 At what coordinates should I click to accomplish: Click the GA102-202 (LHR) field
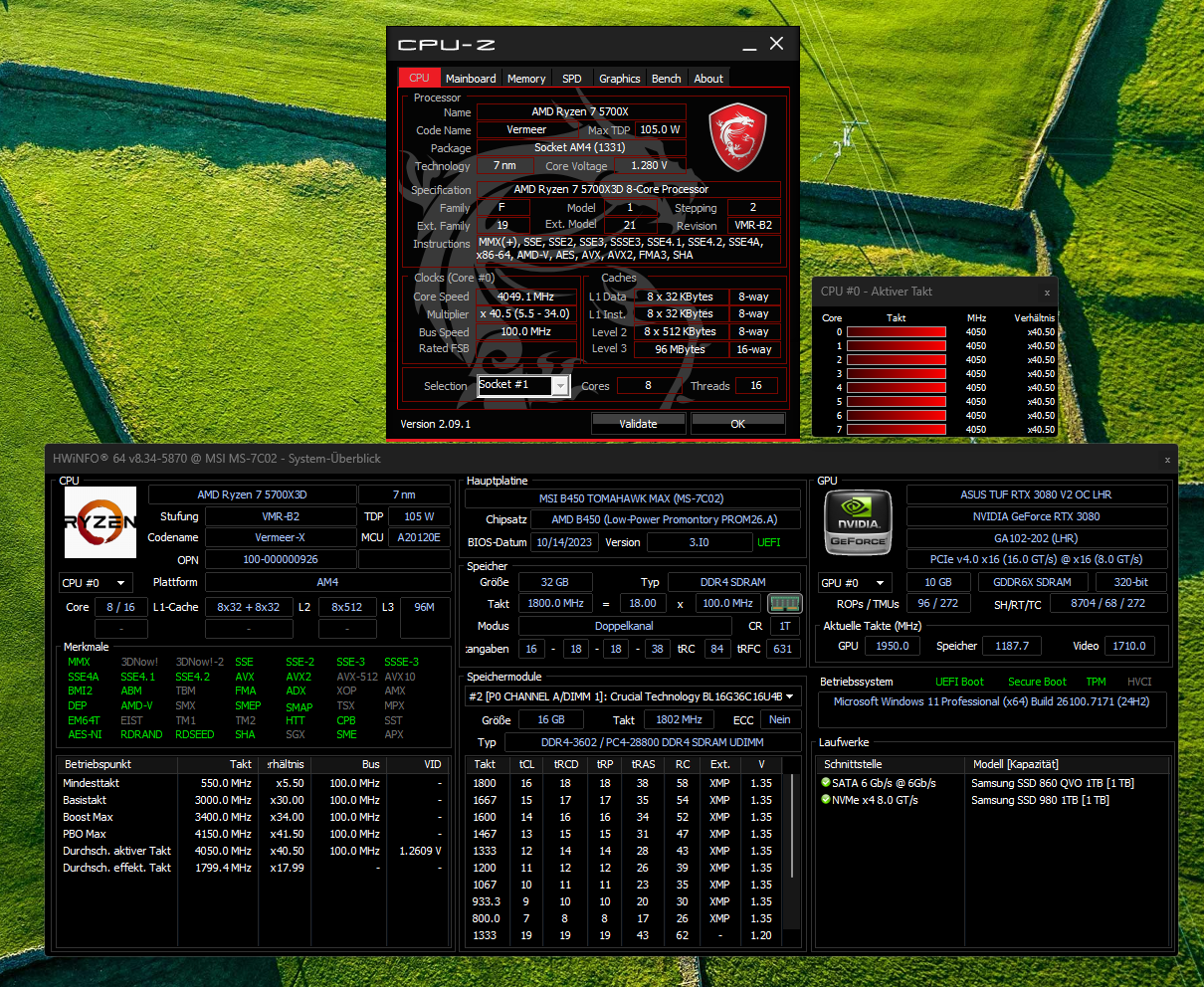tap(1036, 538)
